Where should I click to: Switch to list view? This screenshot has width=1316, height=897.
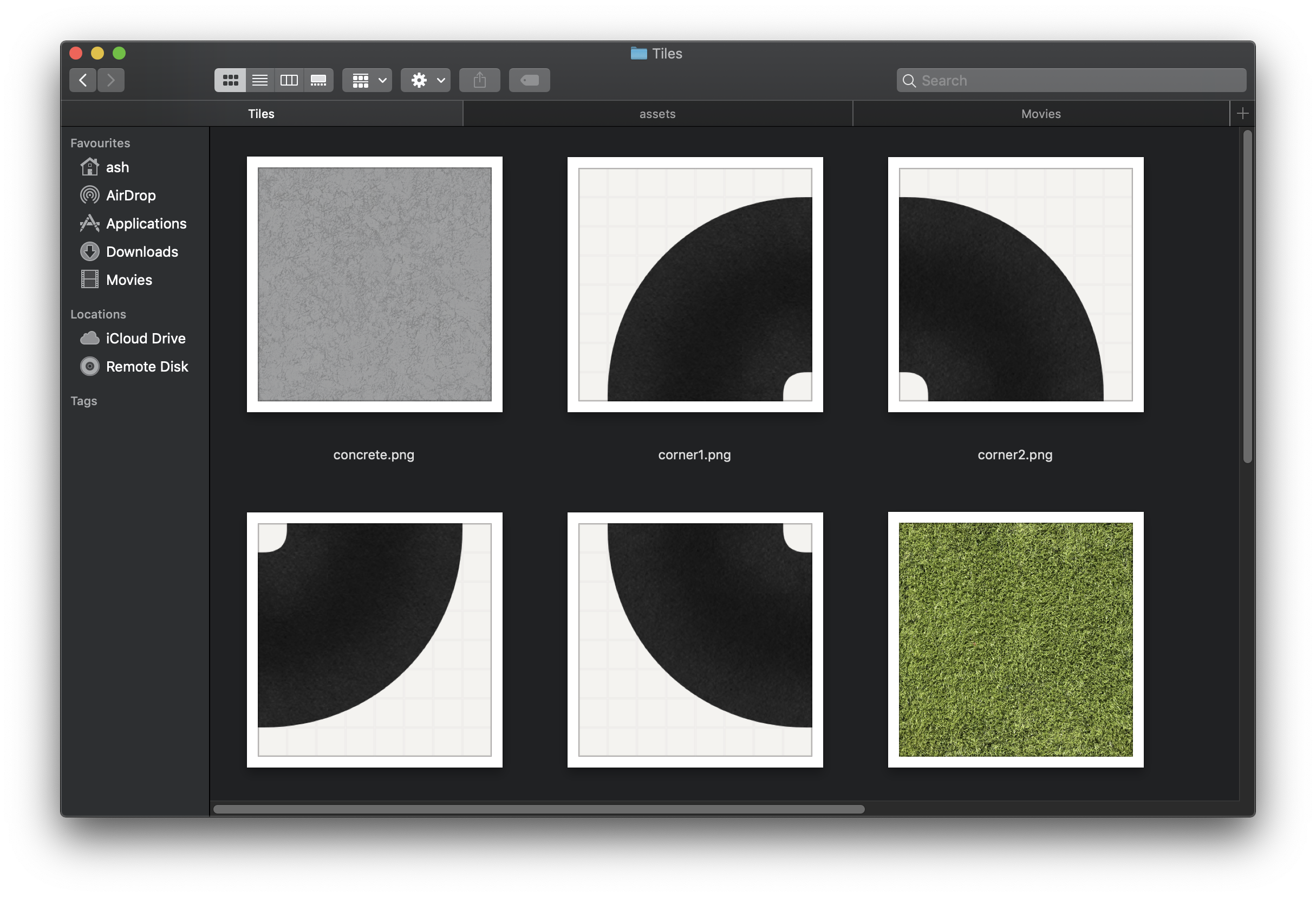259,80
